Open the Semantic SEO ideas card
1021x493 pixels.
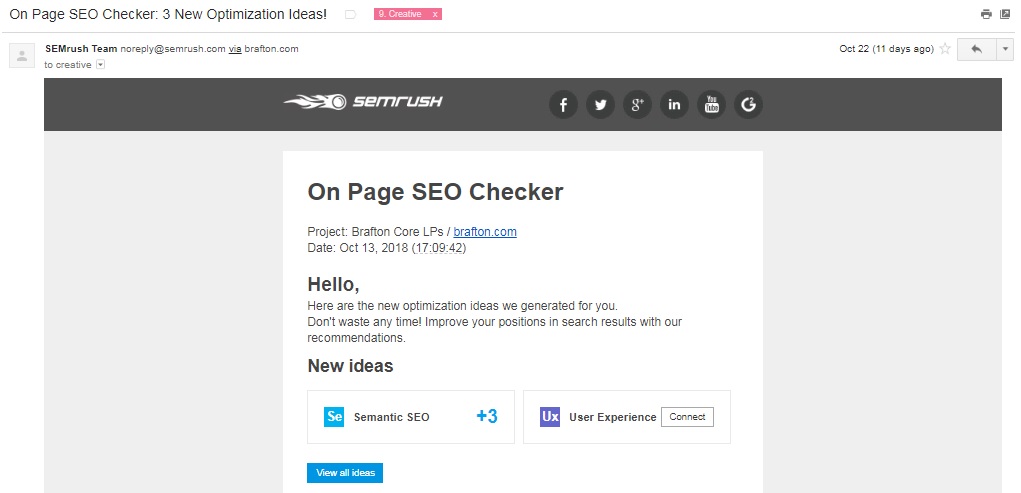click(x=411, y=417)
